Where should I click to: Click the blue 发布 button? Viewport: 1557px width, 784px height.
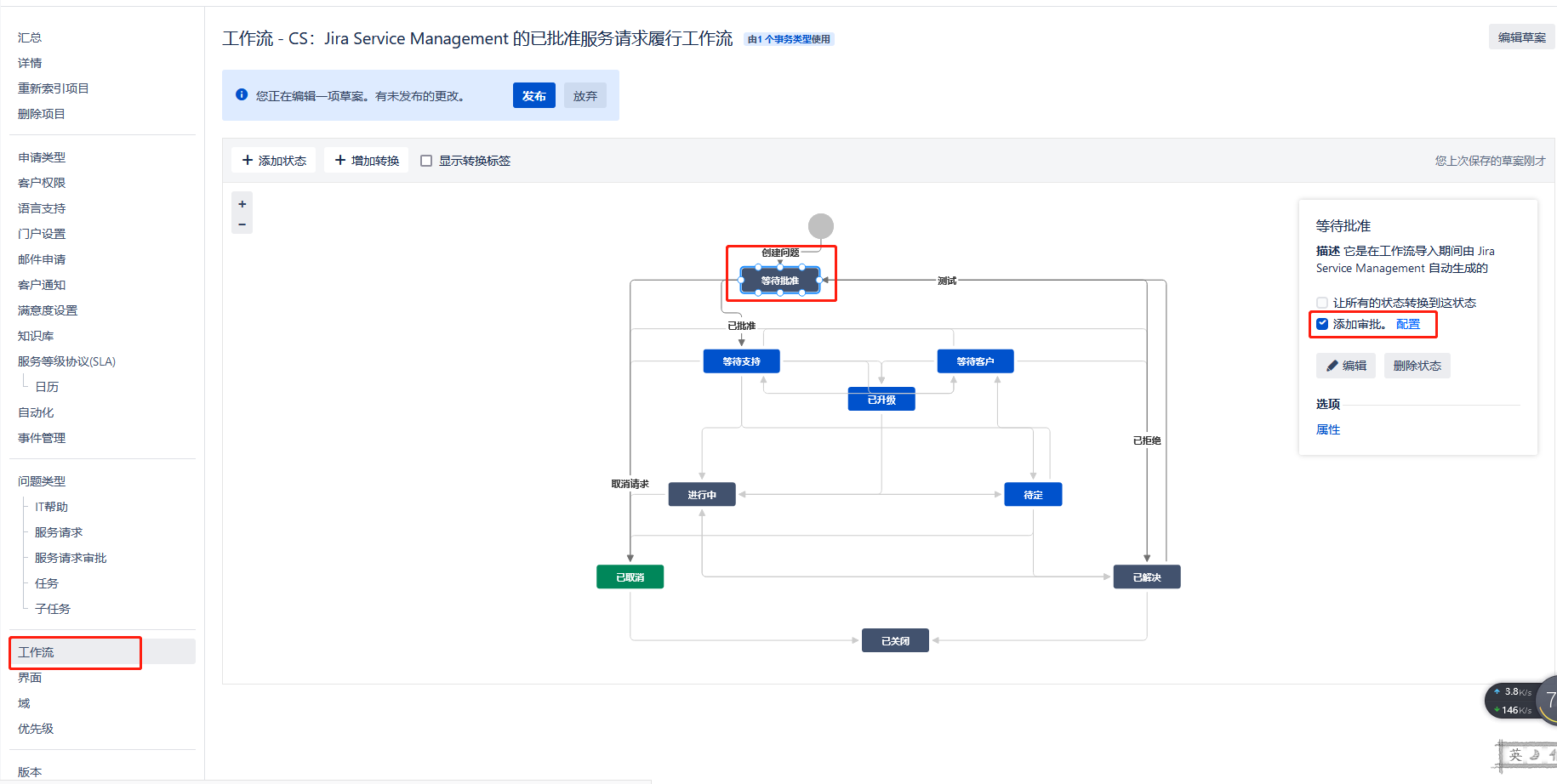coord(533,96)
